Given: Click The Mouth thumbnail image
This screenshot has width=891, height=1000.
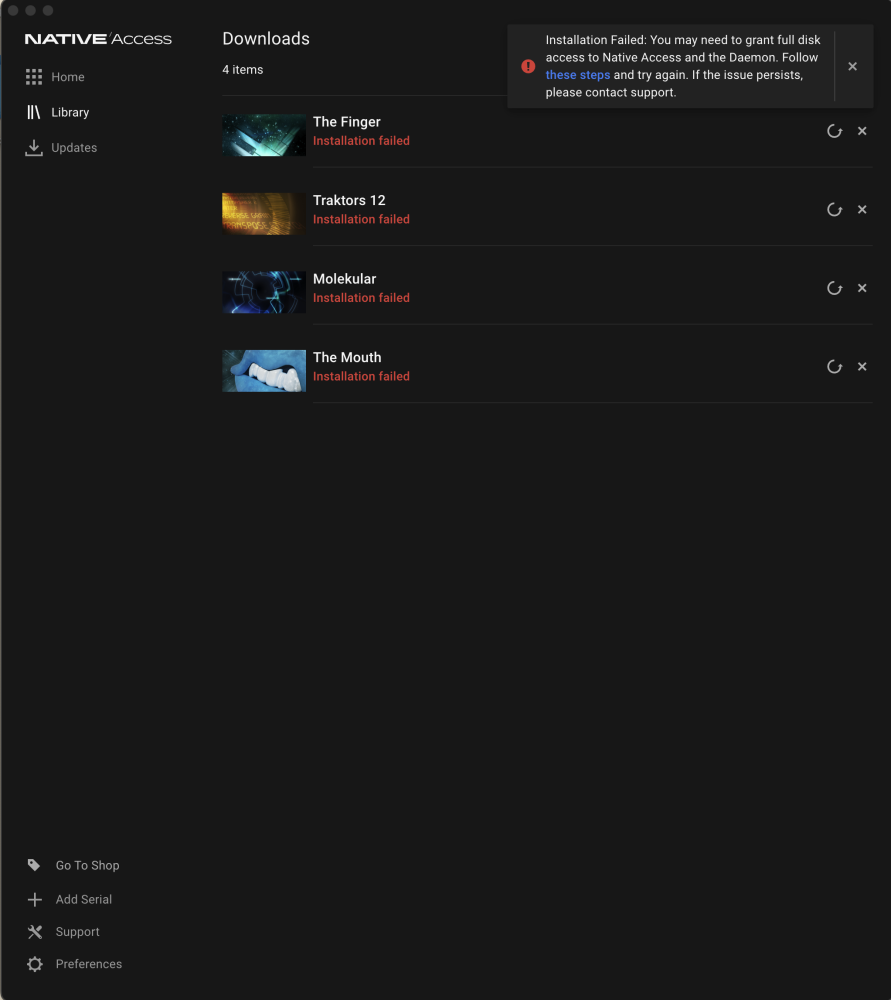Looking at the screenshot, I should [x=264, y=371].
